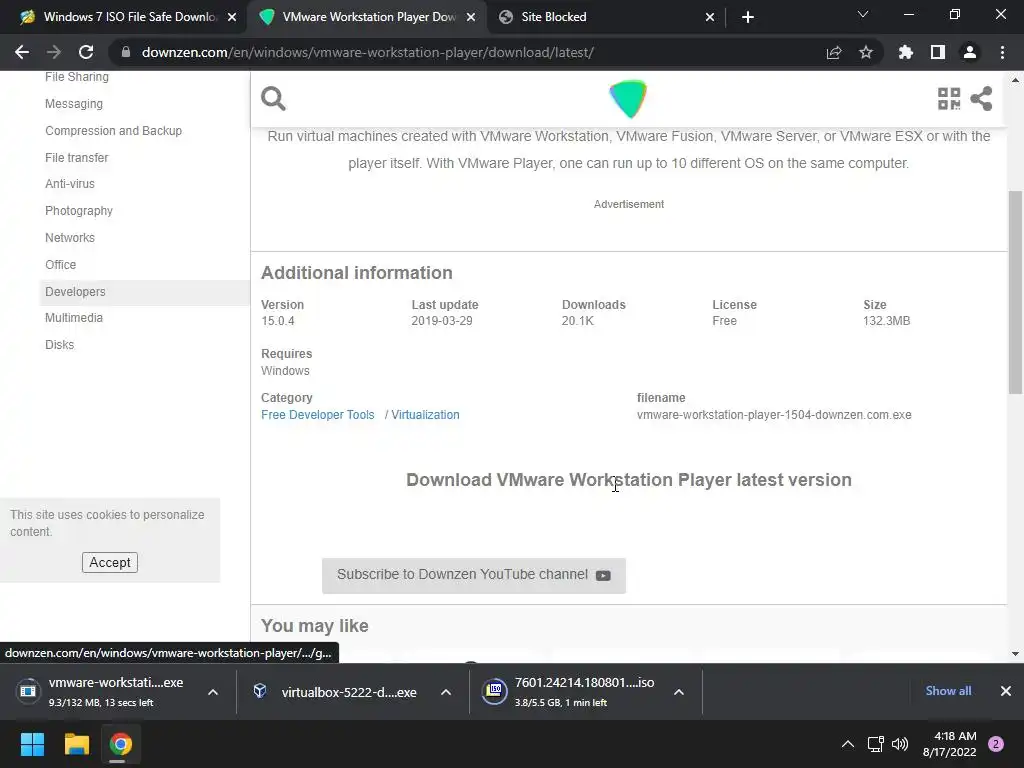Open a new tab with the plus icon

(x=748, y=17)
